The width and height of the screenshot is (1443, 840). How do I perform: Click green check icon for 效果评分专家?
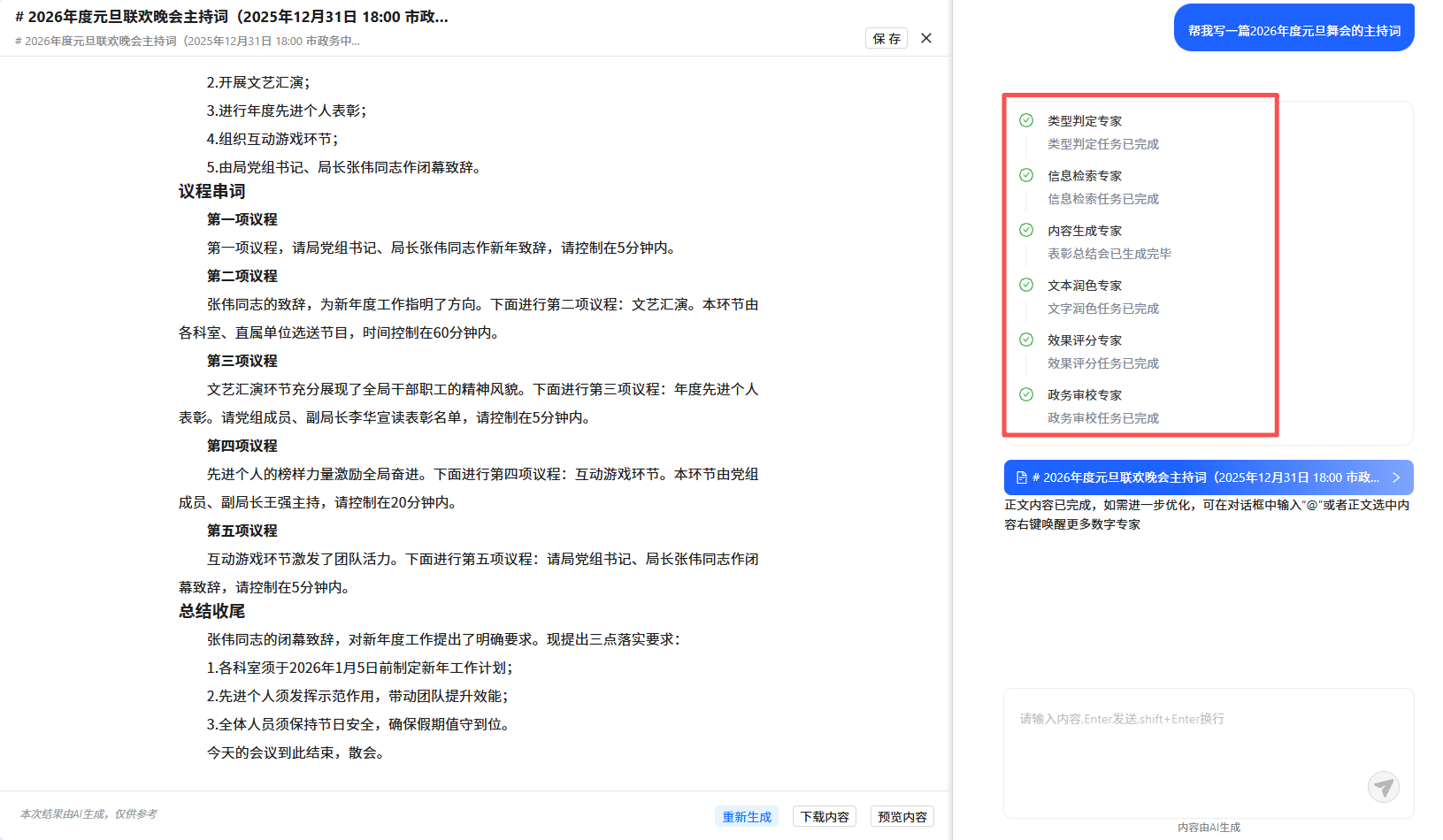pos(1026,340)
